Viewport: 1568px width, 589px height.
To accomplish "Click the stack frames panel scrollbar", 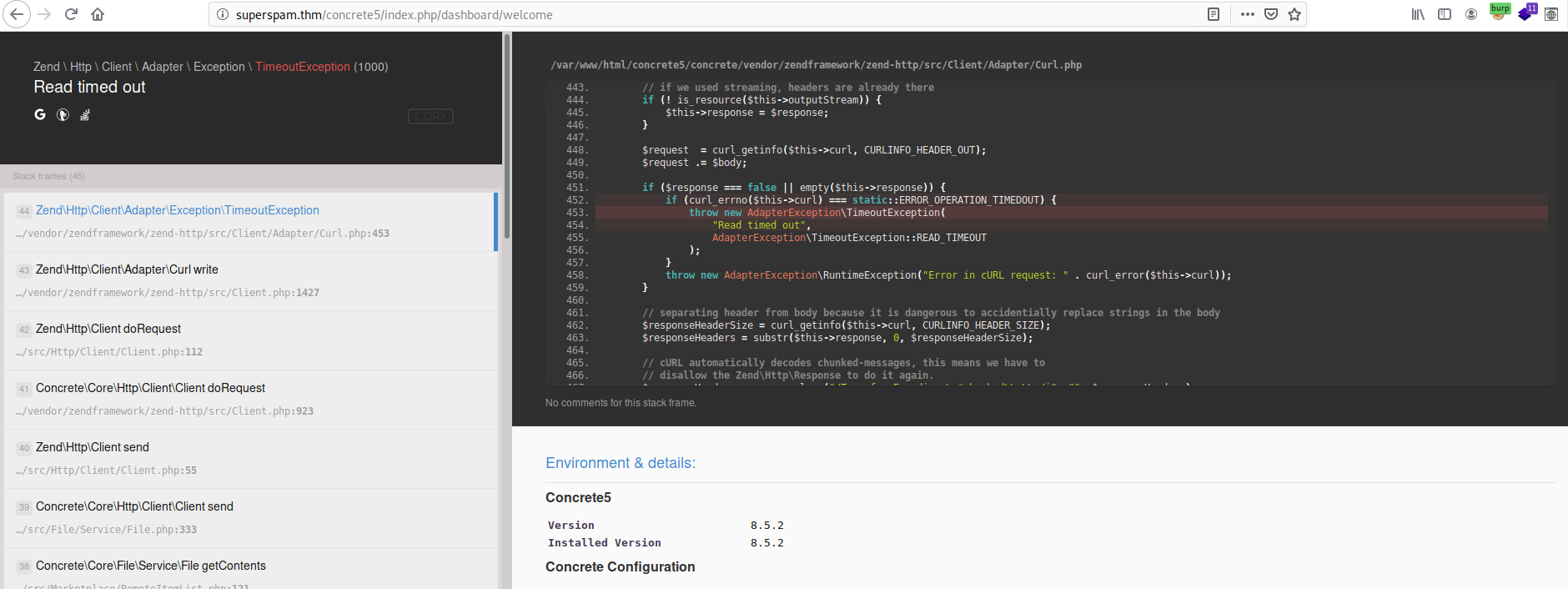I will click(506, 138).
